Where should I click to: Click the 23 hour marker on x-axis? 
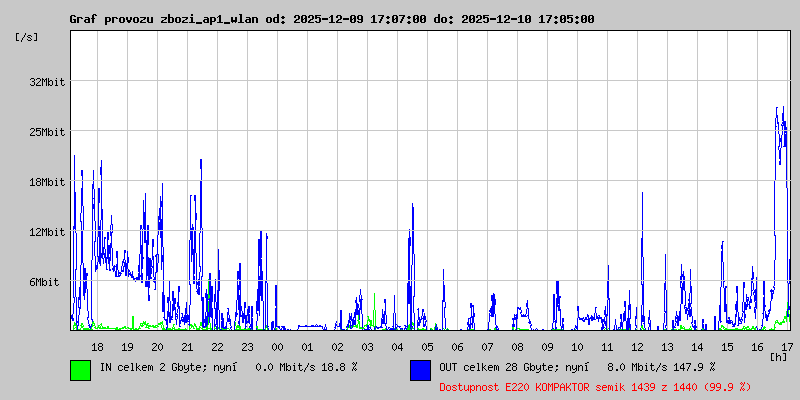pyautogui.click(x=248, y=347)
